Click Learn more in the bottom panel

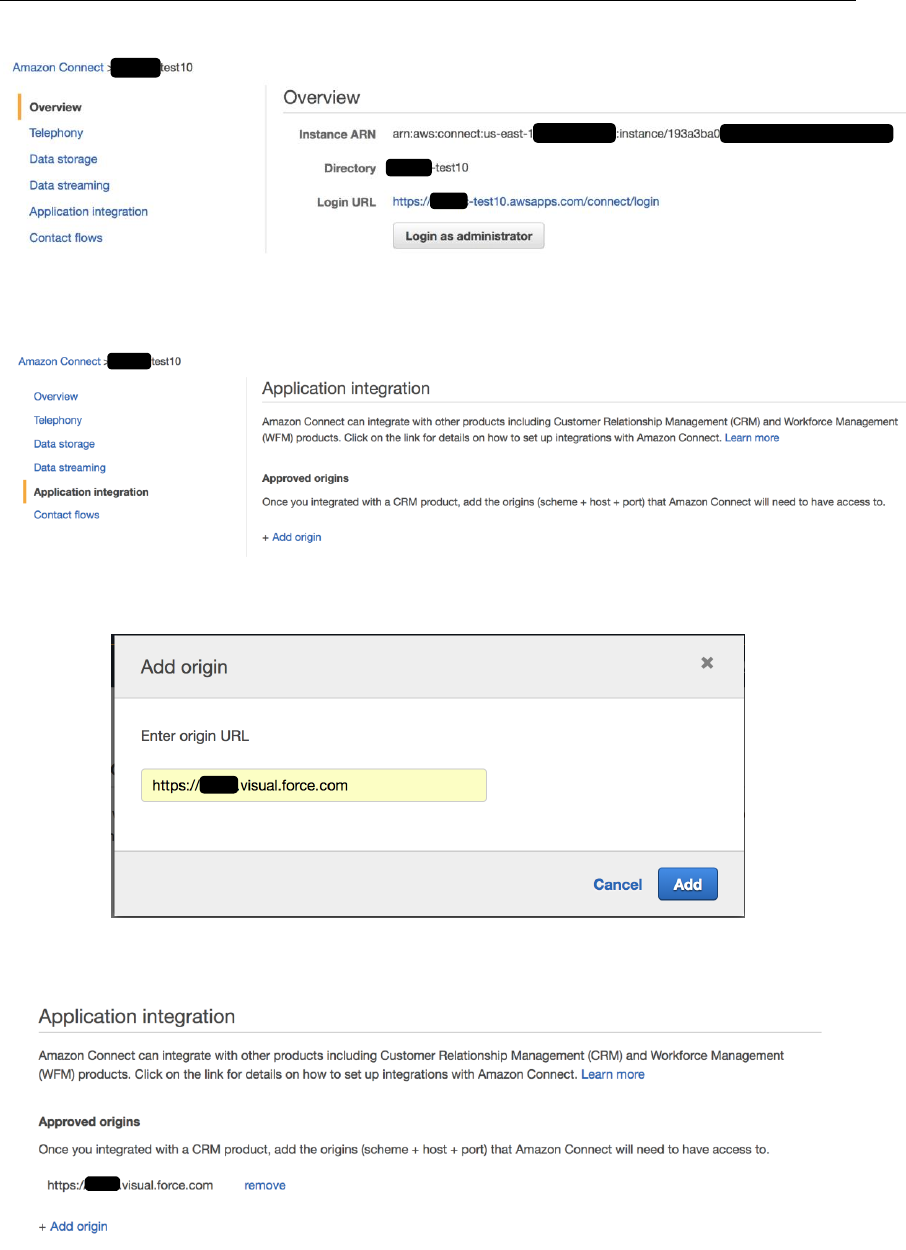[613, 1074]
